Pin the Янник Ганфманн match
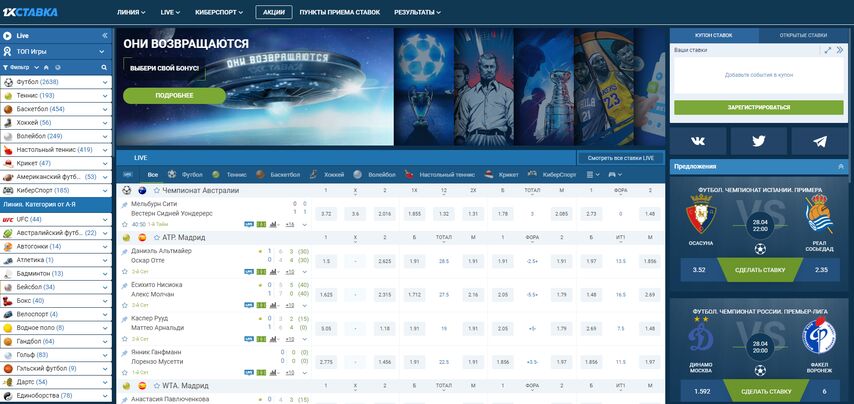The image size is (854, 404). click(124, 353)
